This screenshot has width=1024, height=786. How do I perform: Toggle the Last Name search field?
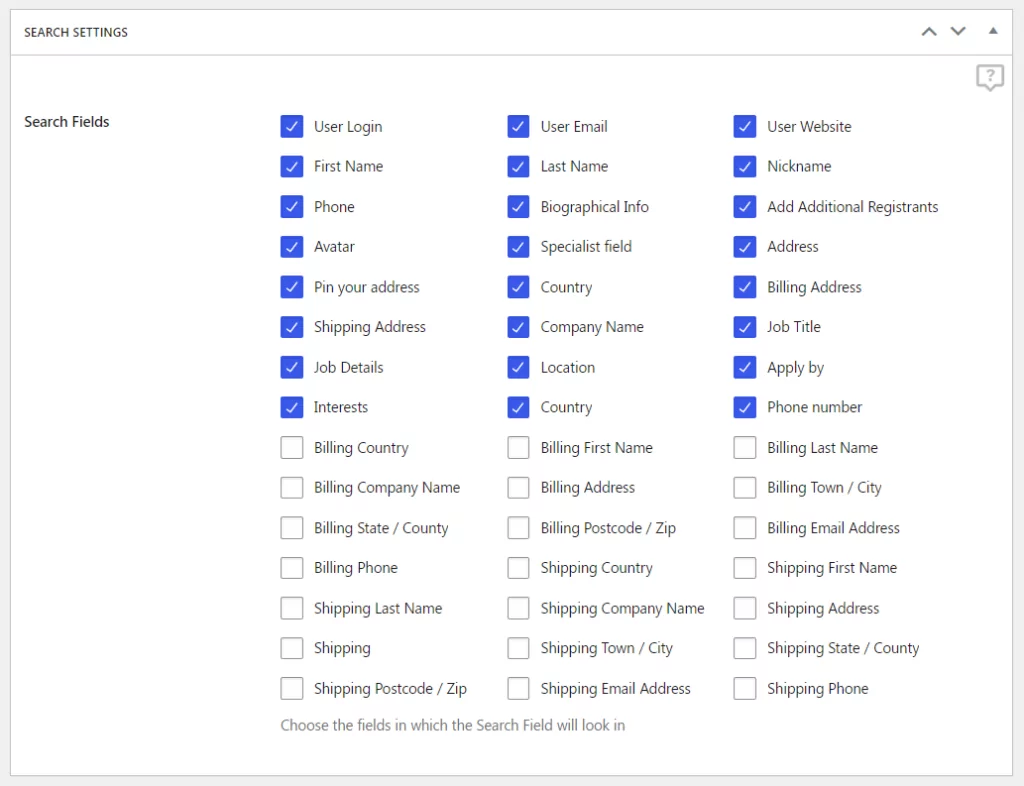[x=519, y=166]
